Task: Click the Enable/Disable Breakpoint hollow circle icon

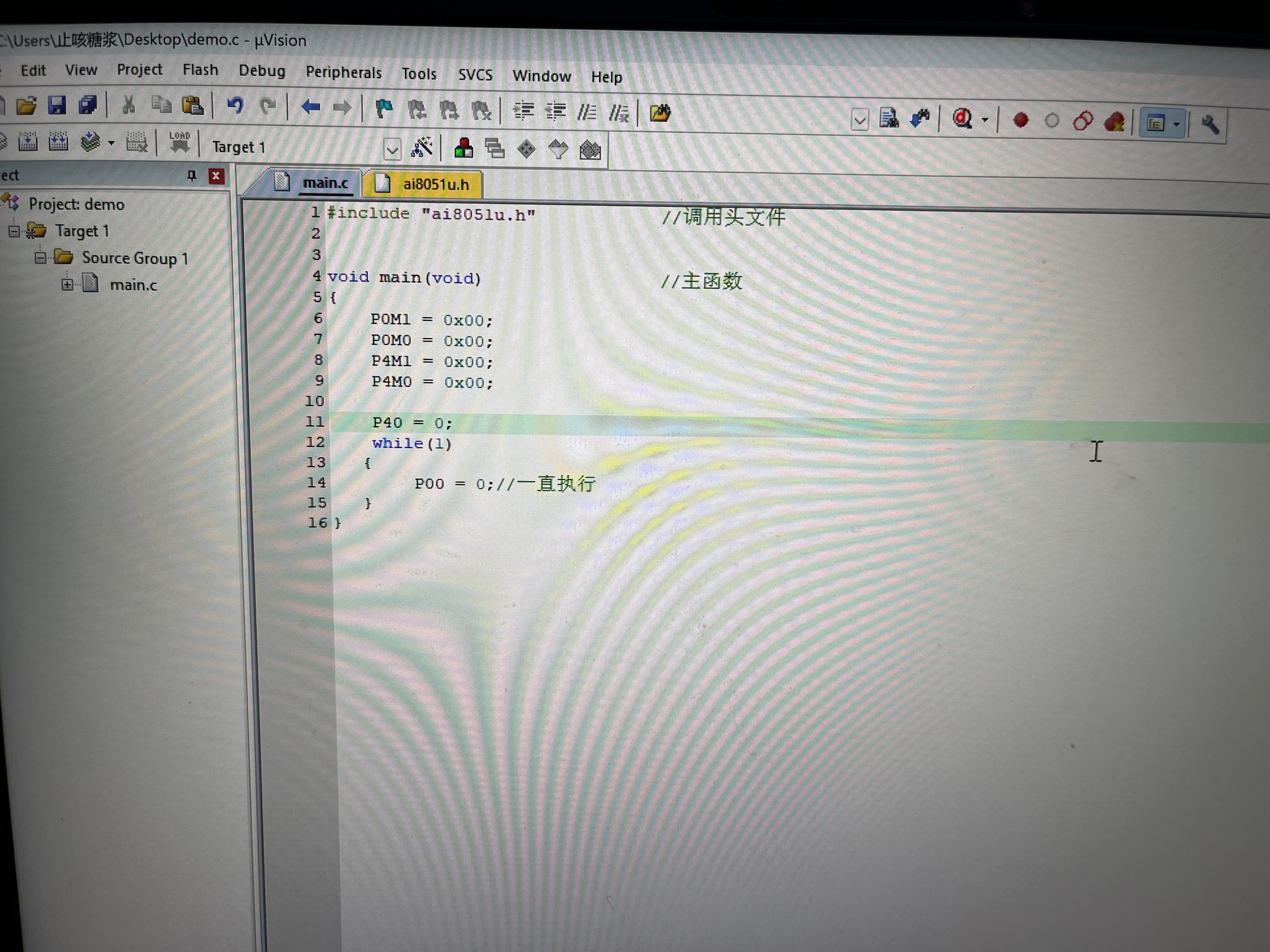Action: tap(1051, 121)
